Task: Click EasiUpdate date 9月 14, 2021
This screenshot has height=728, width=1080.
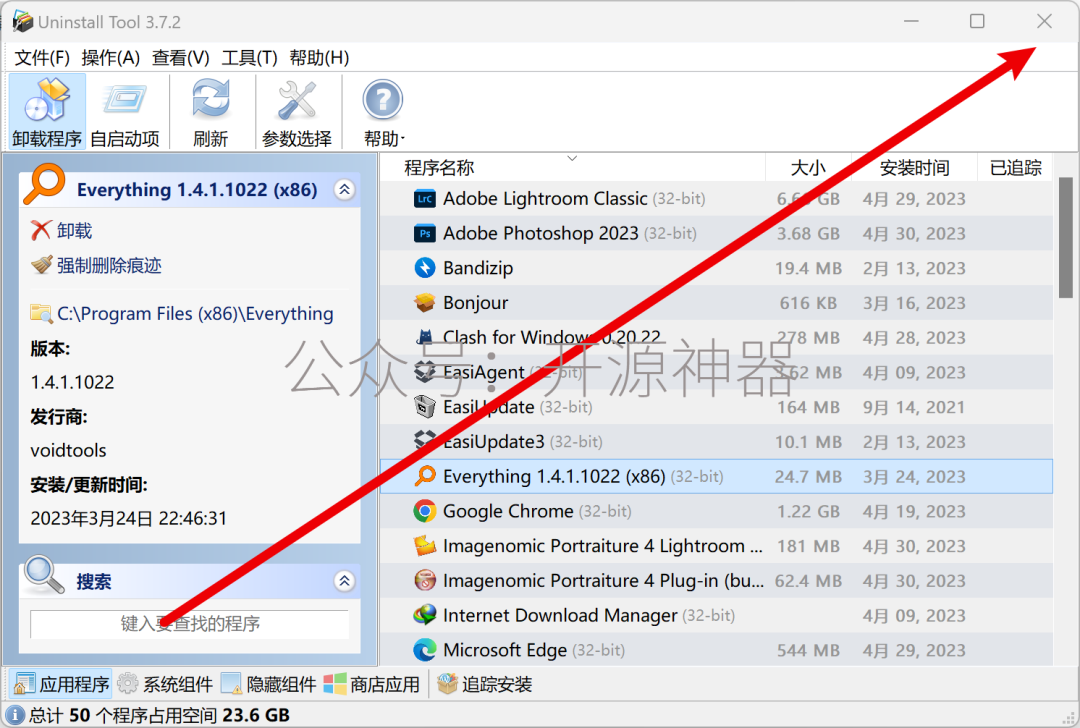Action: (x=914, y=407)
